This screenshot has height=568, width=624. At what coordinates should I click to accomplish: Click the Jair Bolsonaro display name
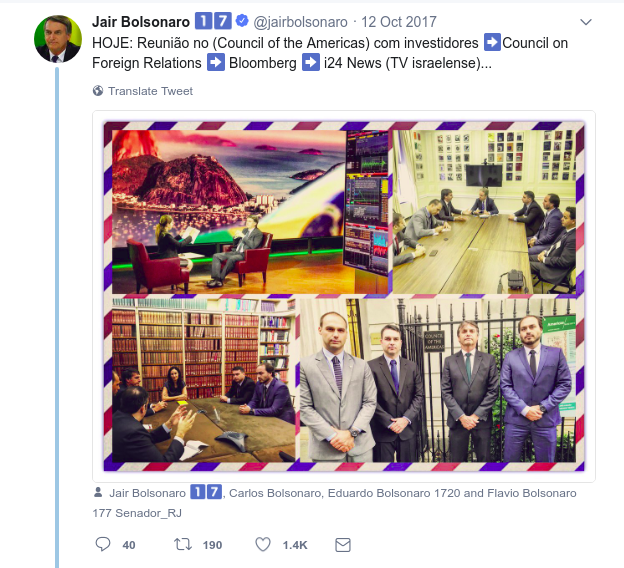(x=141, y=22)
